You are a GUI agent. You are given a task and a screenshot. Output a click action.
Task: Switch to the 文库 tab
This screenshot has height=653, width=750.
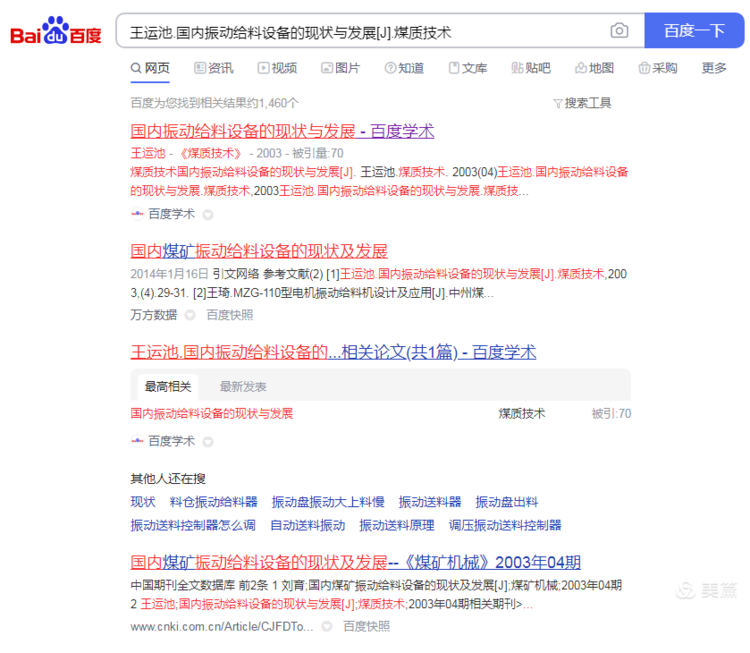click(468, 68)
